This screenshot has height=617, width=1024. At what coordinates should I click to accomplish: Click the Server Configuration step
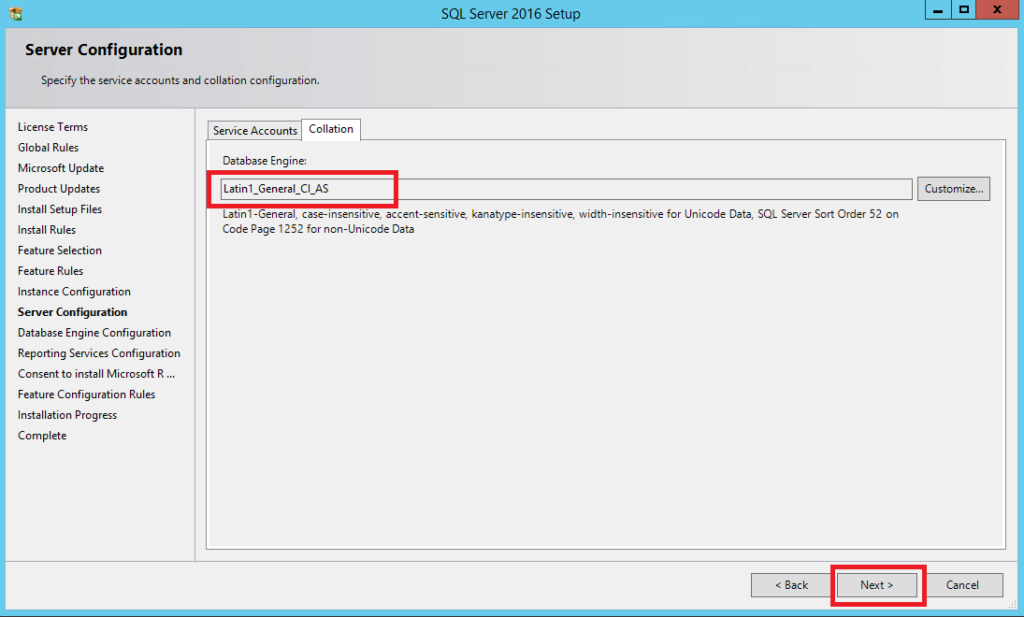[x=72, y=312]
